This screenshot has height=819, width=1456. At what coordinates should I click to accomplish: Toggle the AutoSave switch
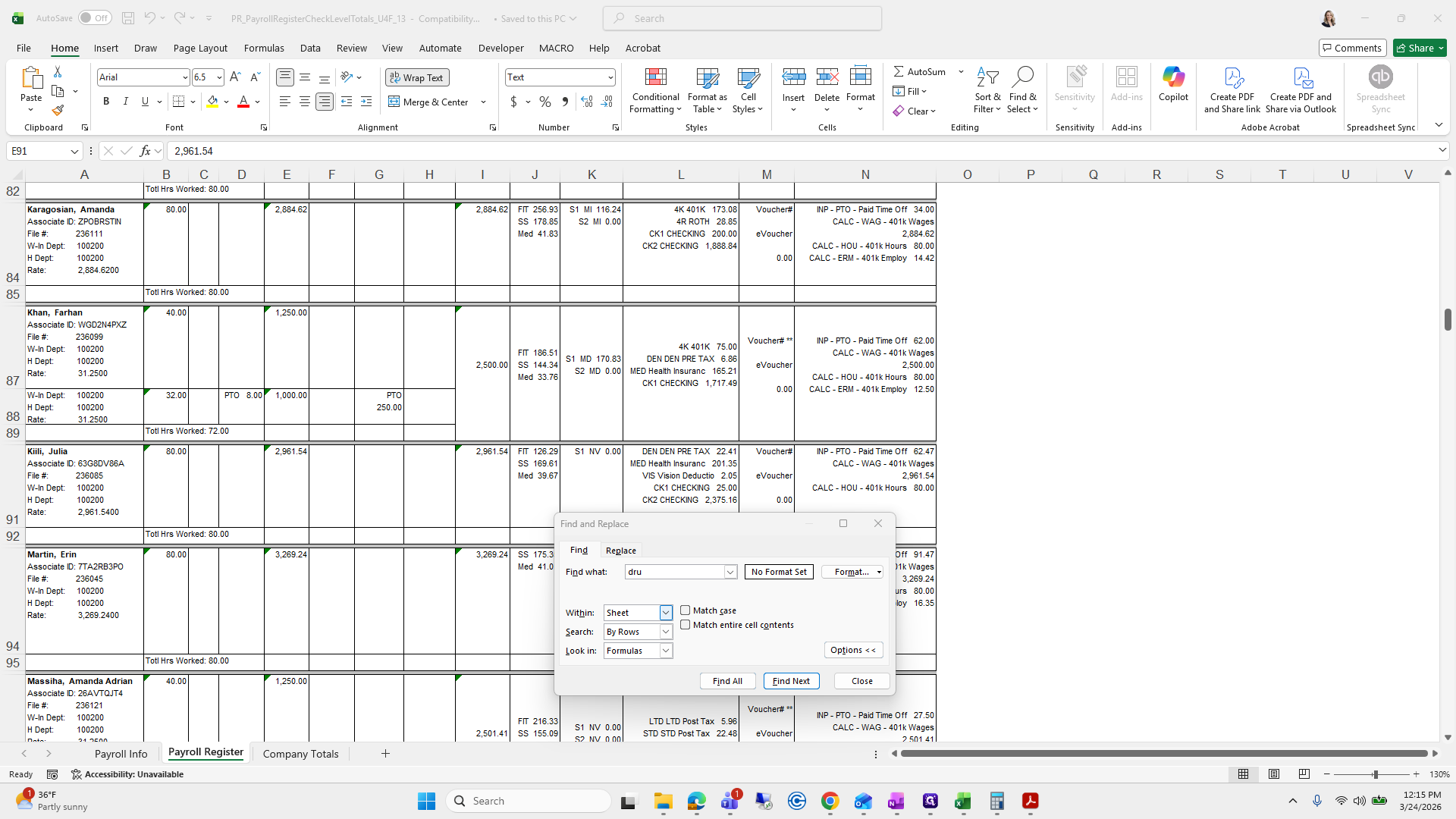click(94, 18)
